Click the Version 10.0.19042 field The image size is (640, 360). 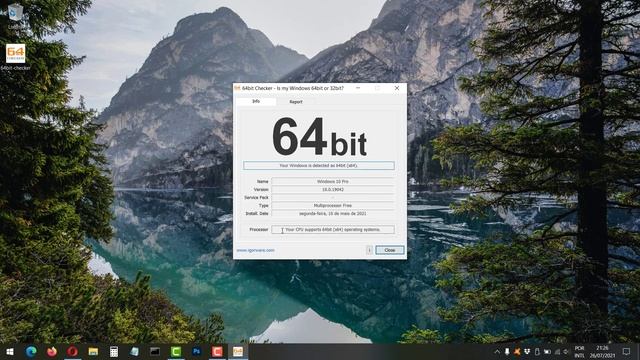pyautogui.click(x=333, y=189)
